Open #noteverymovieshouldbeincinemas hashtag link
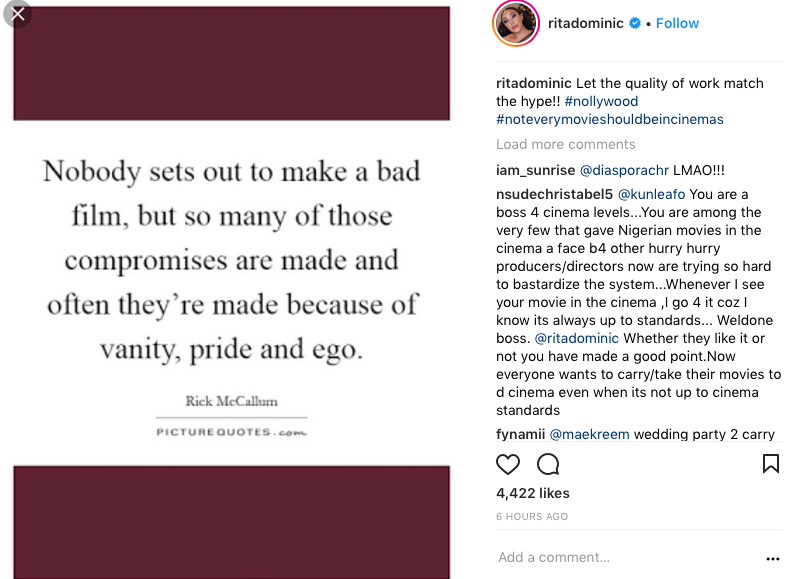The image size is (798, 579). tap(610, 120)
